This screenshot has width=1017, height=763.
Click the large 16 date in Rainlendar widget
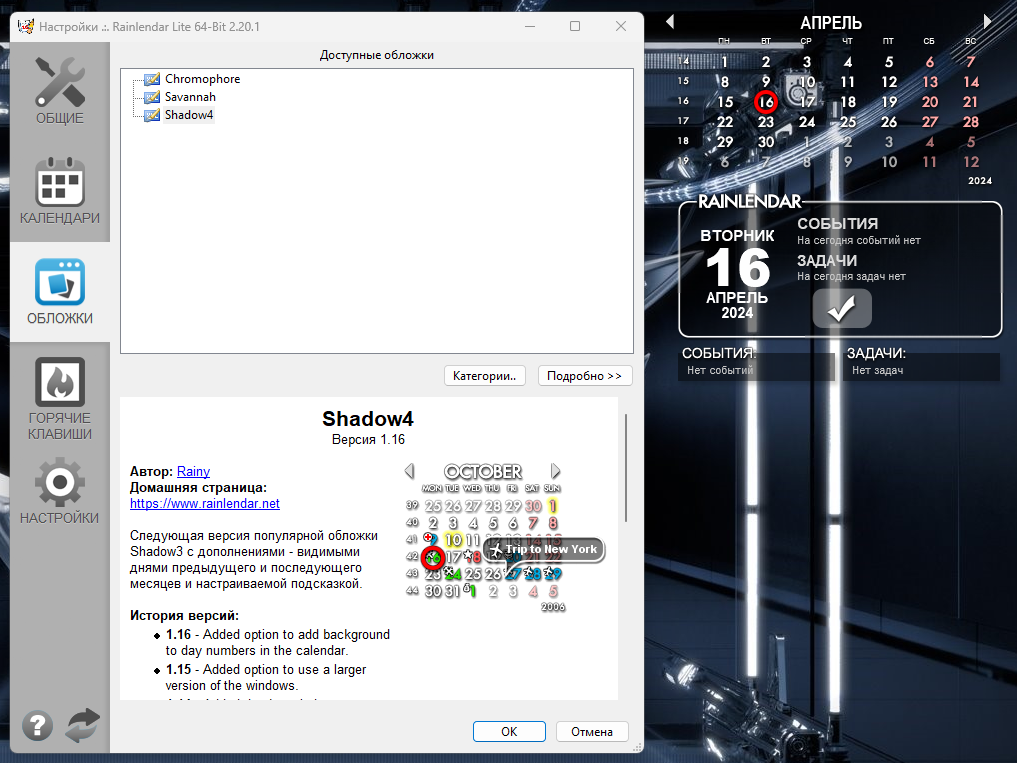click(737, 268)
